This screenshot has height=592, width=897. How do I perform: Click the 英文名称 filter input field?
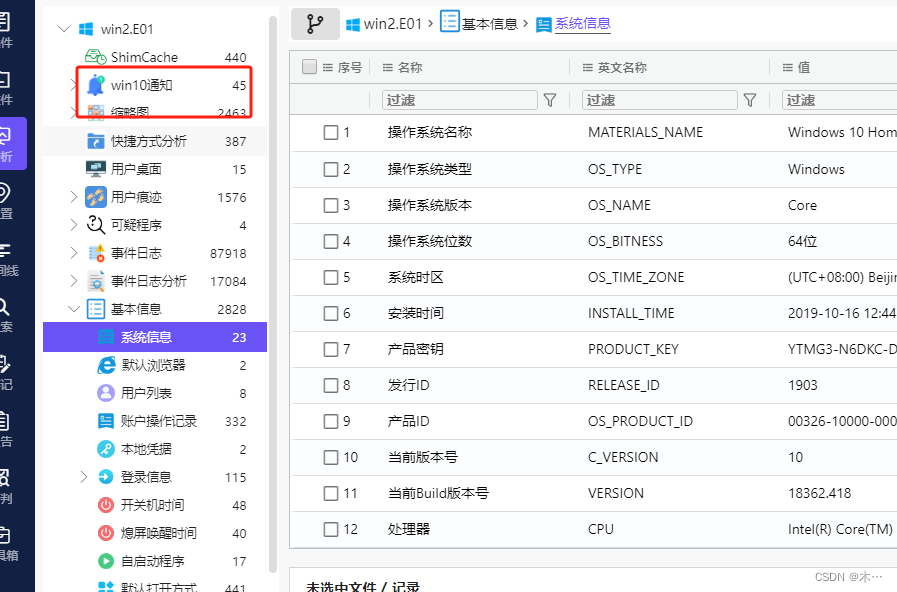pyautogui.click(x=660, y=100)
